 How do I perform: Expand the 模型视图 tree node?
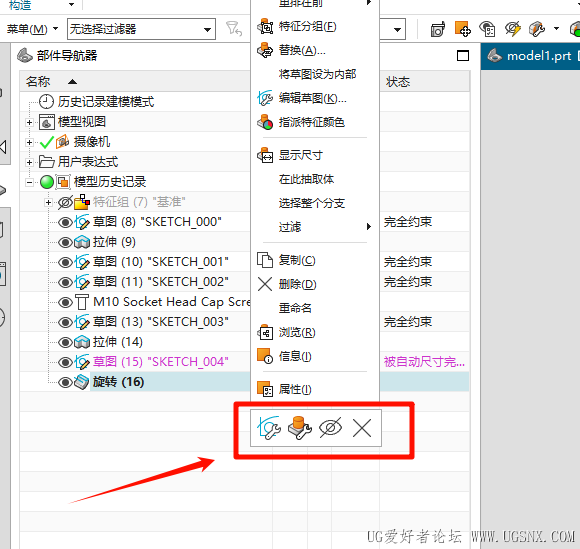(x=29, y=122)
